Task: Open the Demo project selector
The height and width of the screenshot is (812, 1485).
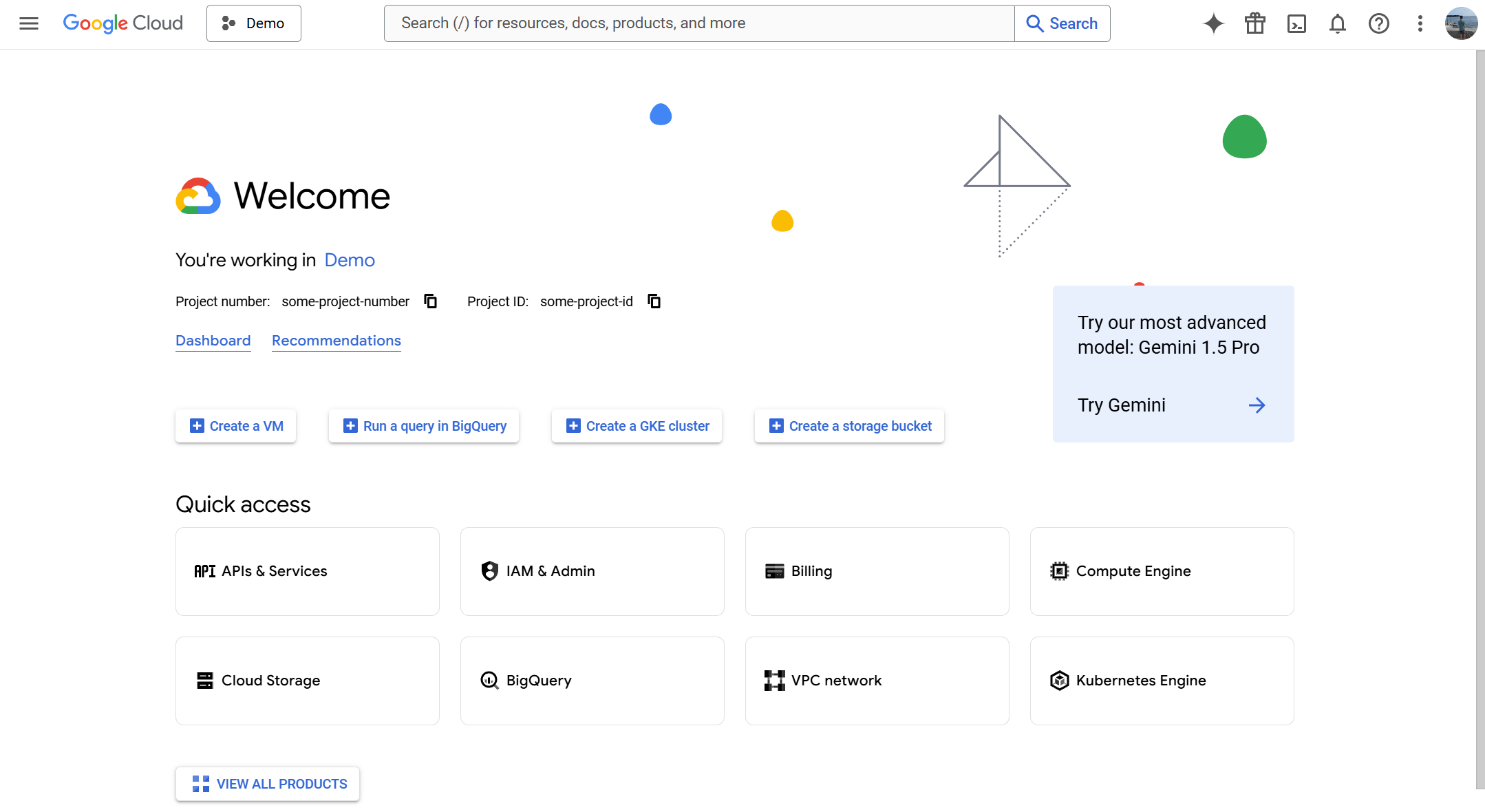Action: (x=253, y=23)
